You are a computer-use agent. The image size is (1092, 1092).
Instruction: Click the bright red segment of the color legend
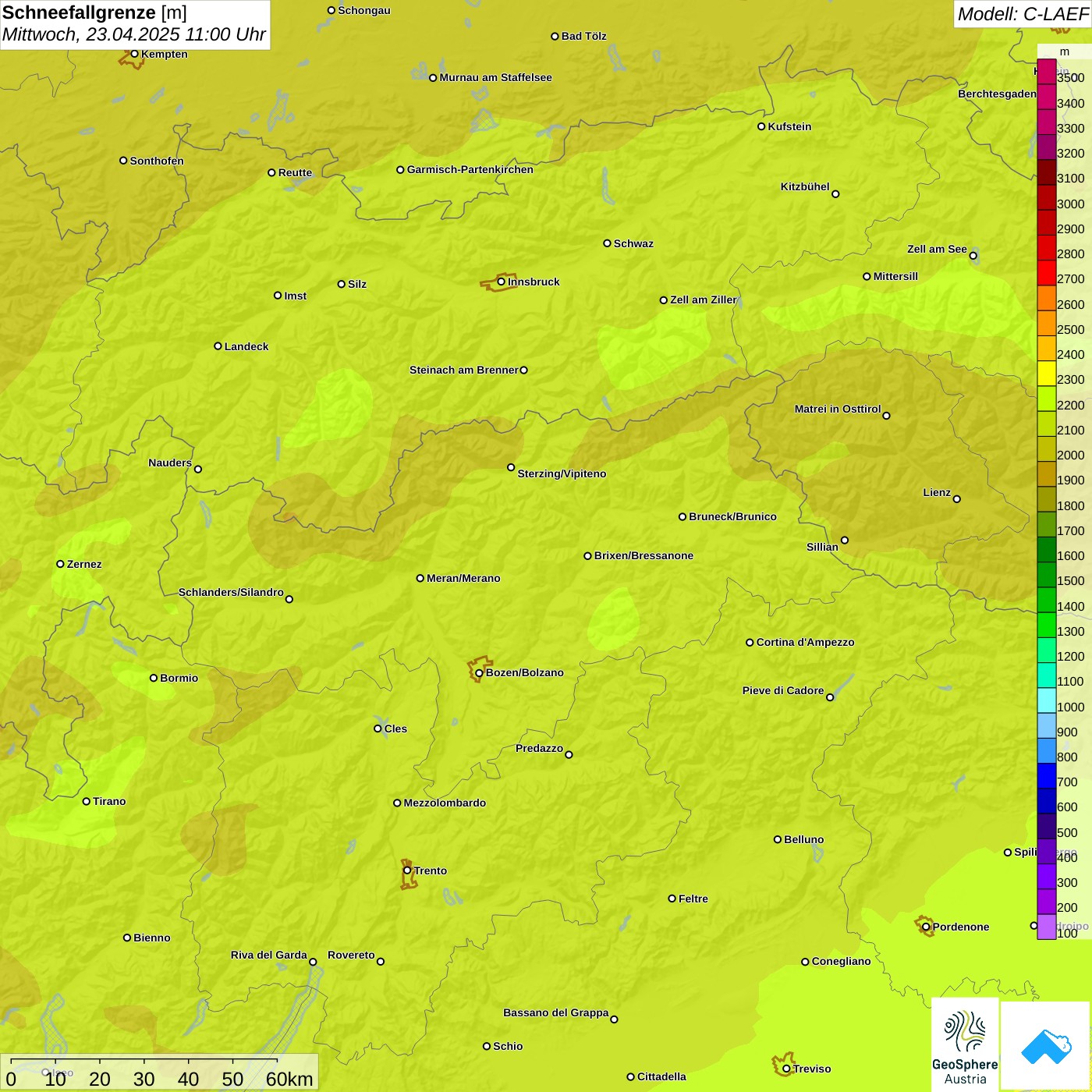(x=1047, y=273)
